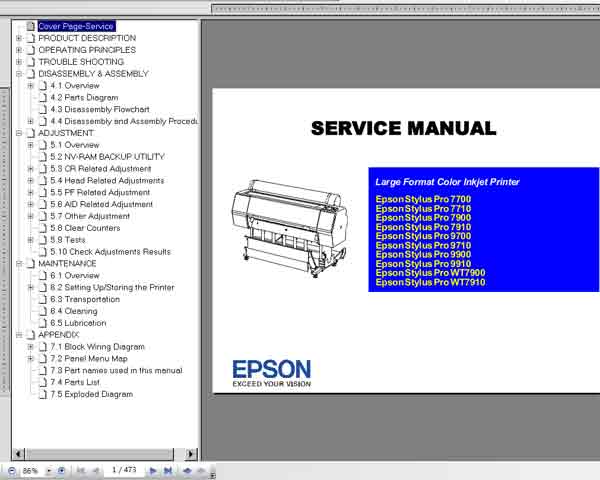Open the 6.5 Lubrication bookmark

tap(78, 323)
